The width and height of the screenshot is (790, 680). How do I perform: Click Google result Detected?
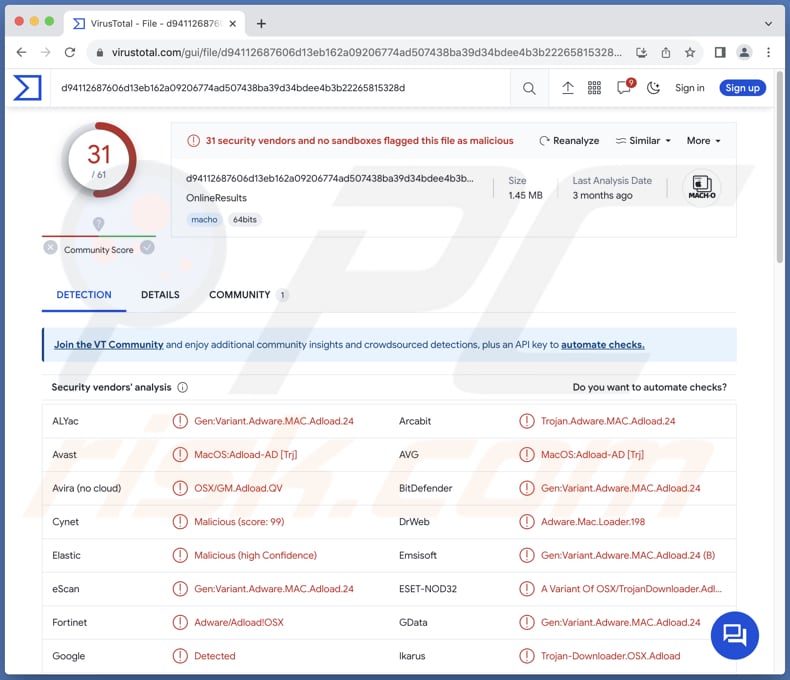[x=215, y=656]
